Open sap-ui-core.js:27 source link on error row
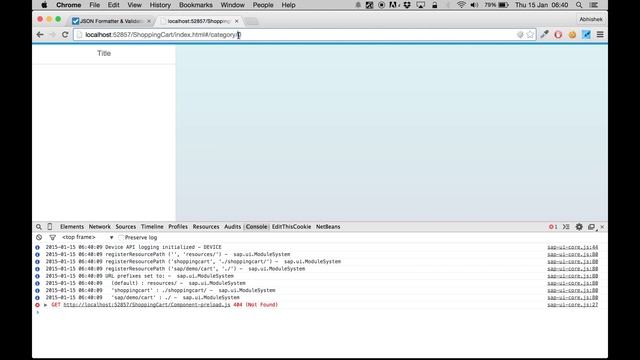The width and height of the screenshot is (640, 360). coord(572,305)
